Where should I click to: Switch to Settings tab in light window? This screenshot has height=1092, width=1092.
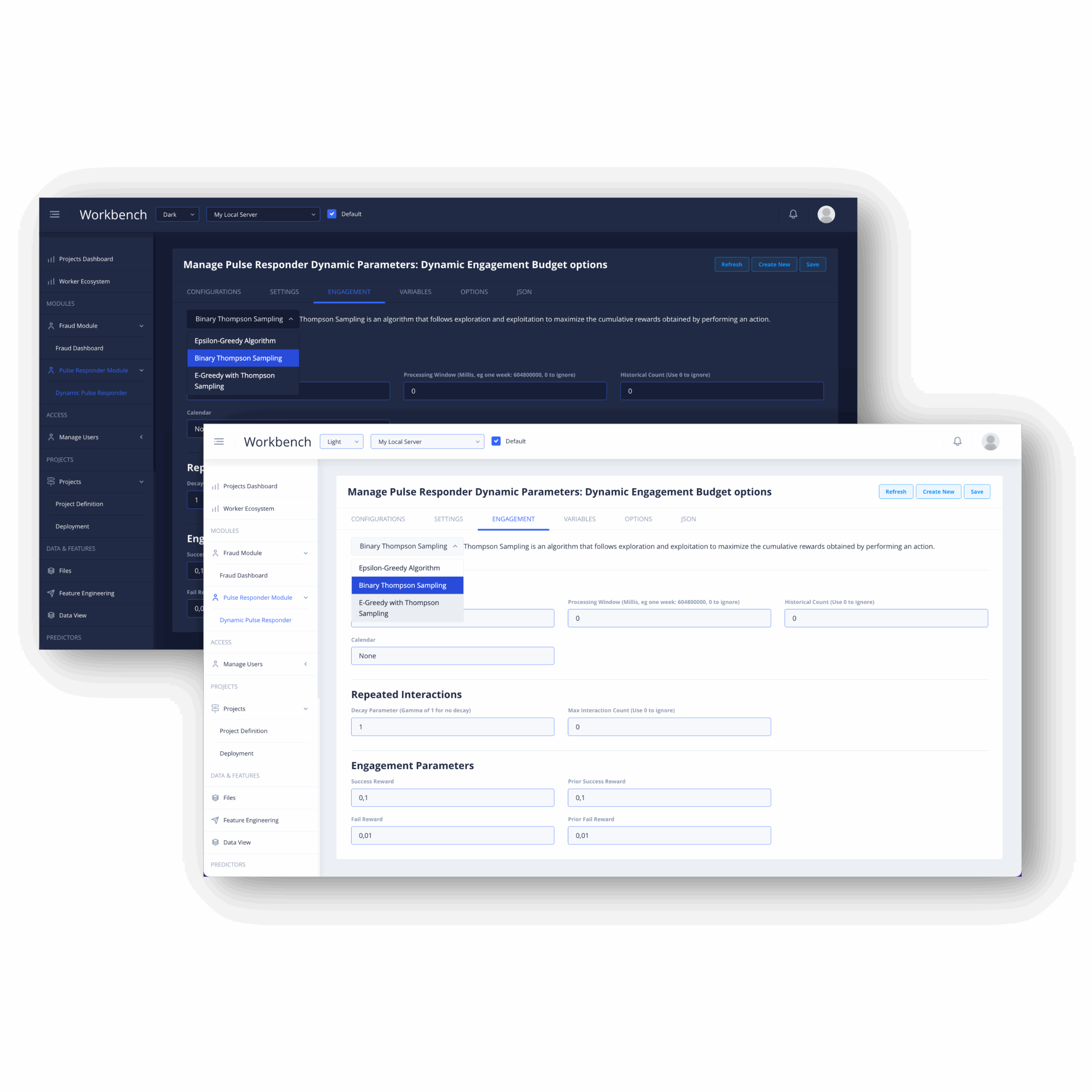448,519
